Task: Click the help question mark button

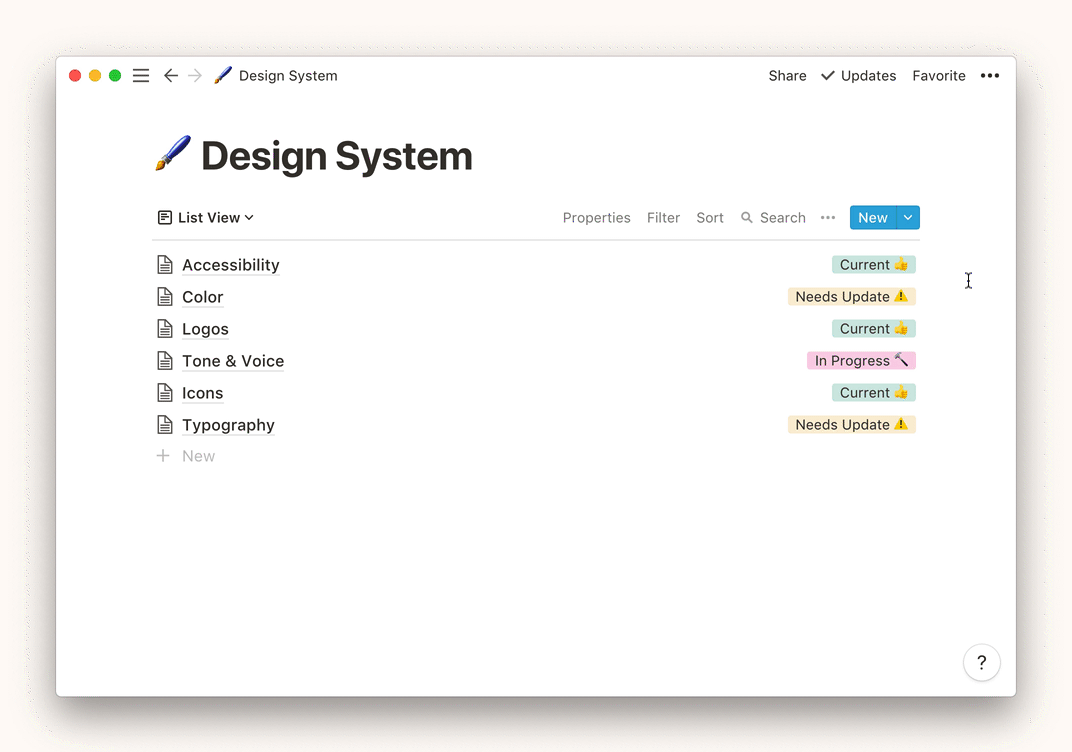Action: pyautogui.click(x=981, y=662)
